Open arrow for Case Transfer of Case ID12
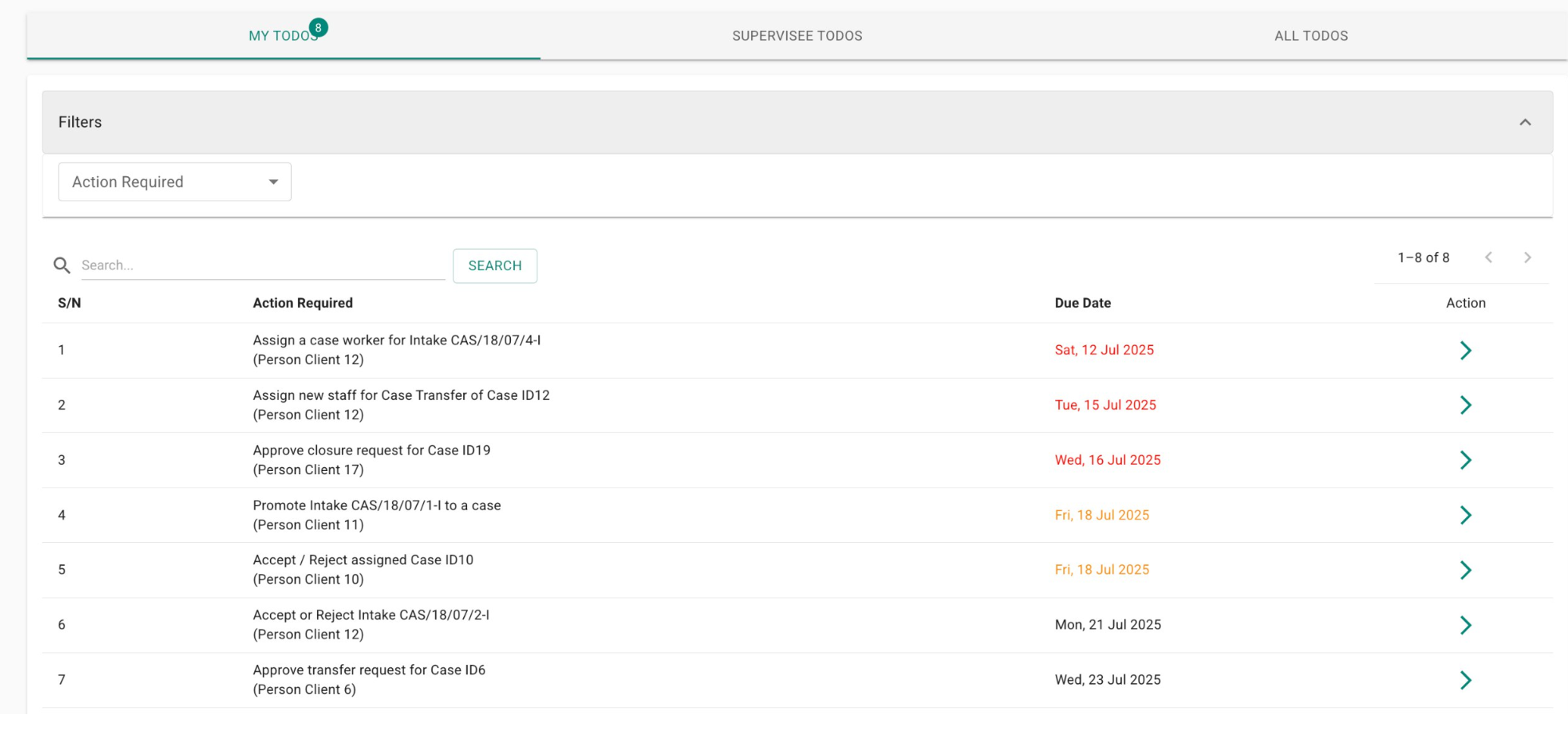 click(1465, 405)
